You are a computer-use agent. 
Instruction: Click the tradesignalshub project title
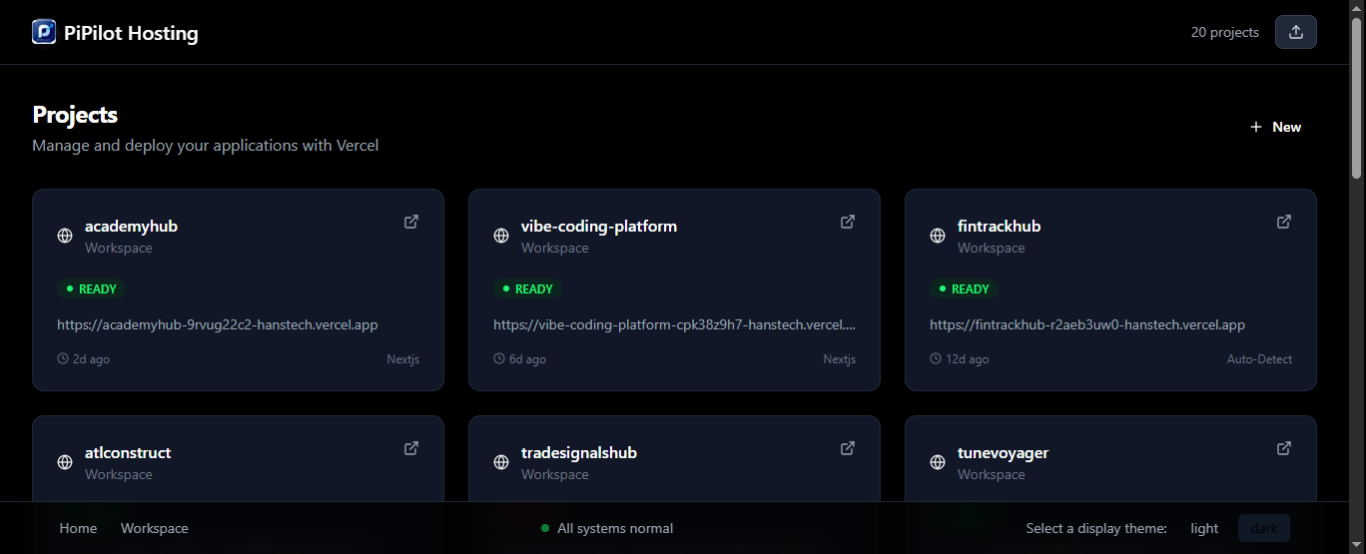579,452
